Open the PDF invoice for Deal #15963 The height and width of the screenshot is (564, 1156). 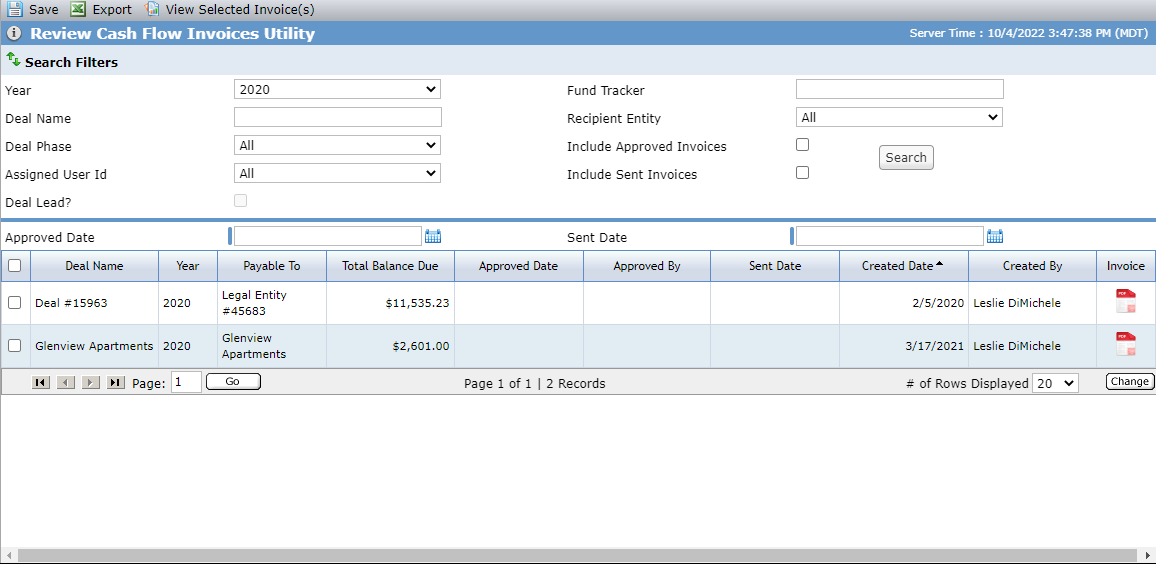(x=1126, y=302)
